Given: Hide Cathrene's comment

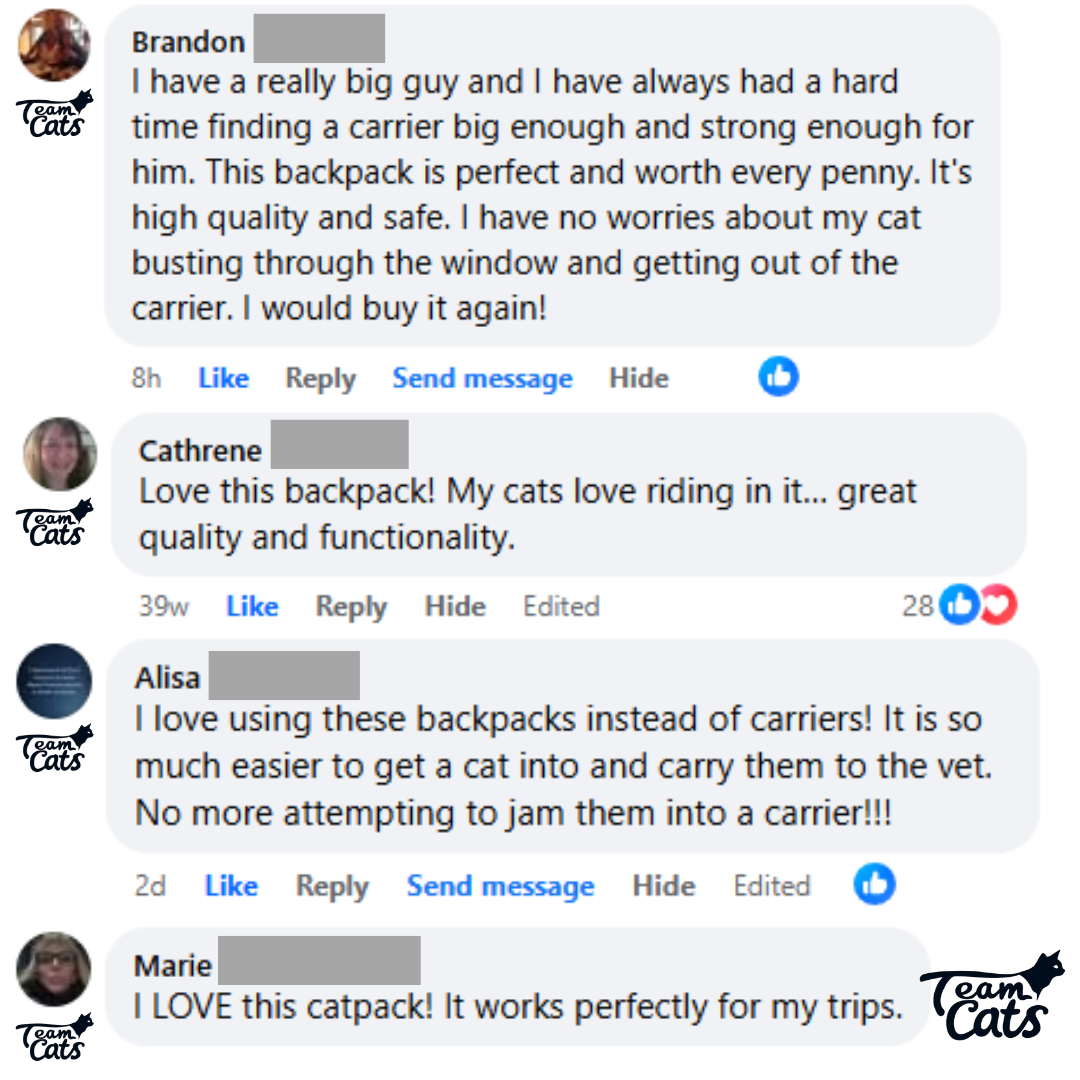Looking at the screenshot, I should 455,606.
